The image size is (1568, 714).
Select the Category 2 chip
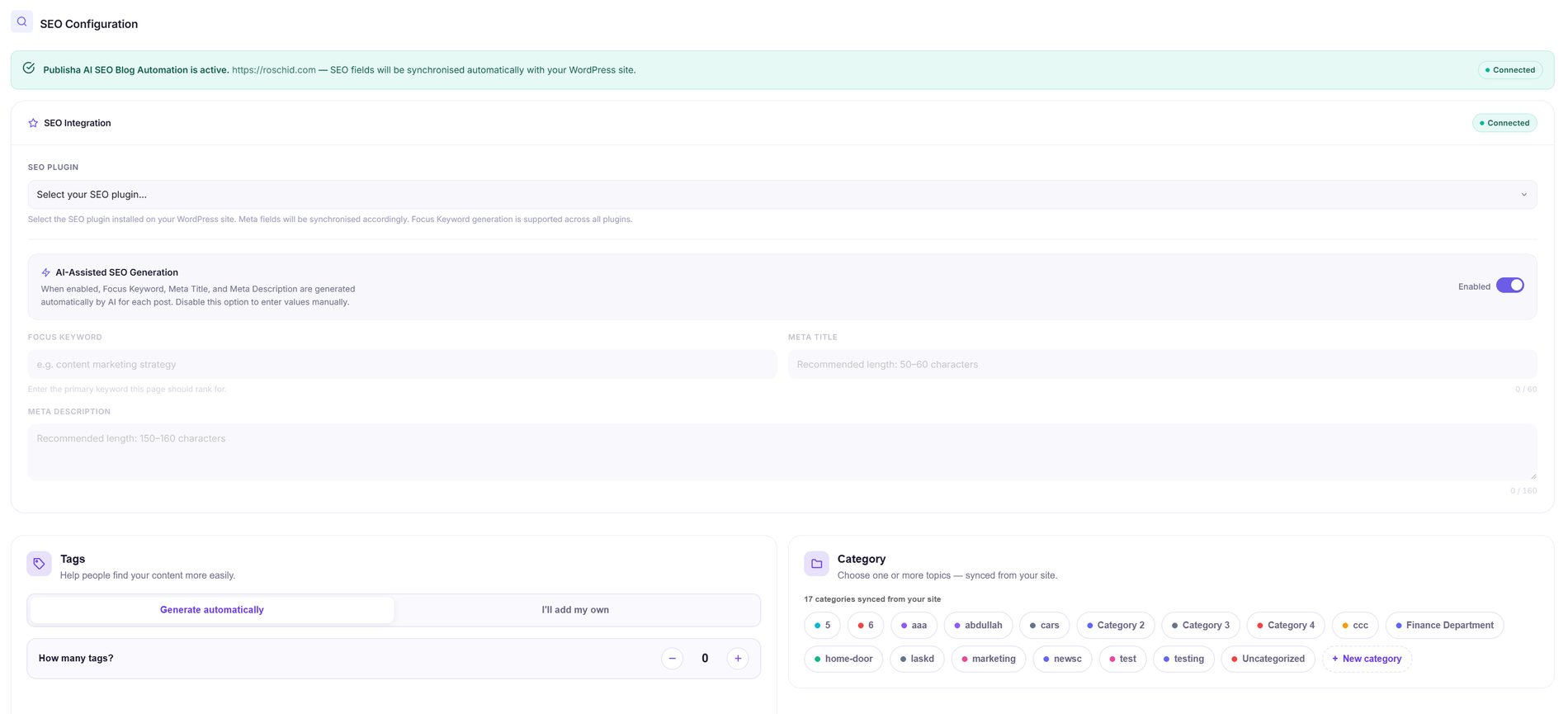1116,626
